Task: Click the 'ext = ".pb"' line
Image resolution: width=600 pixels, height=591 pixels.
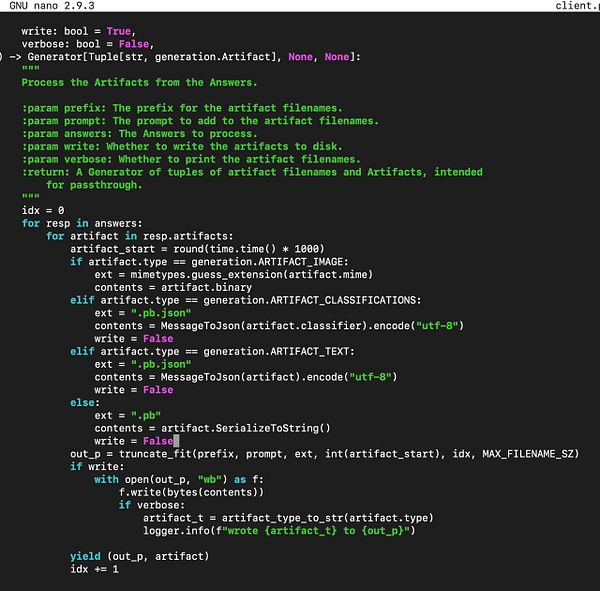Action: coord(127,415)
